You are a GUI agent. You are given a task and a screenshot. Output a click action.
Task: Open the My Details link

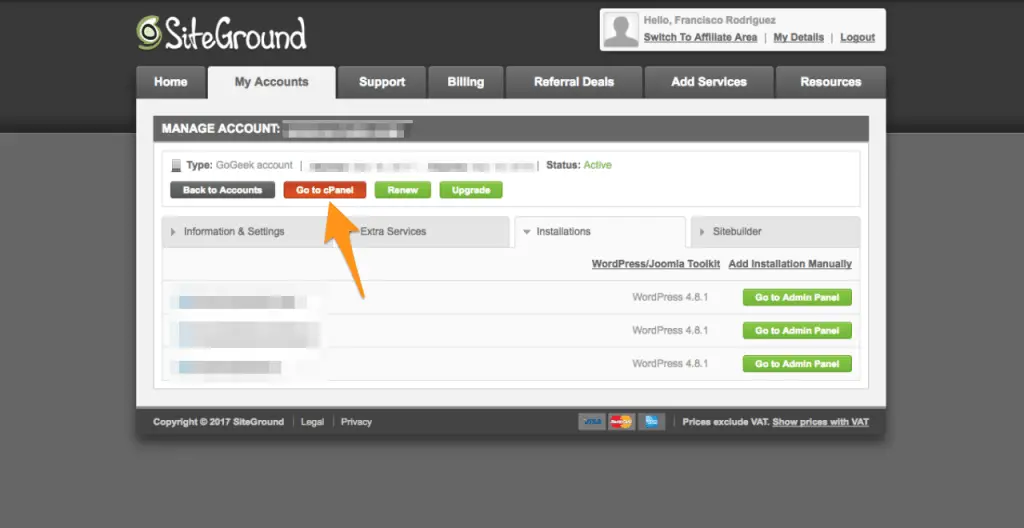799,37
